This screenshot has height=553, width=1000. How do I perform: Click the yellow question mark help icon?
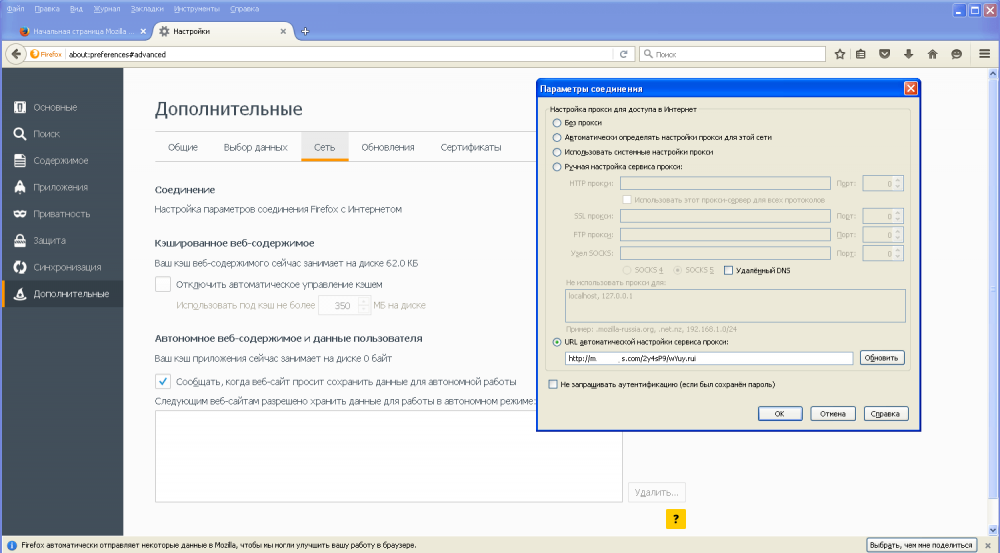click(675, 519)
